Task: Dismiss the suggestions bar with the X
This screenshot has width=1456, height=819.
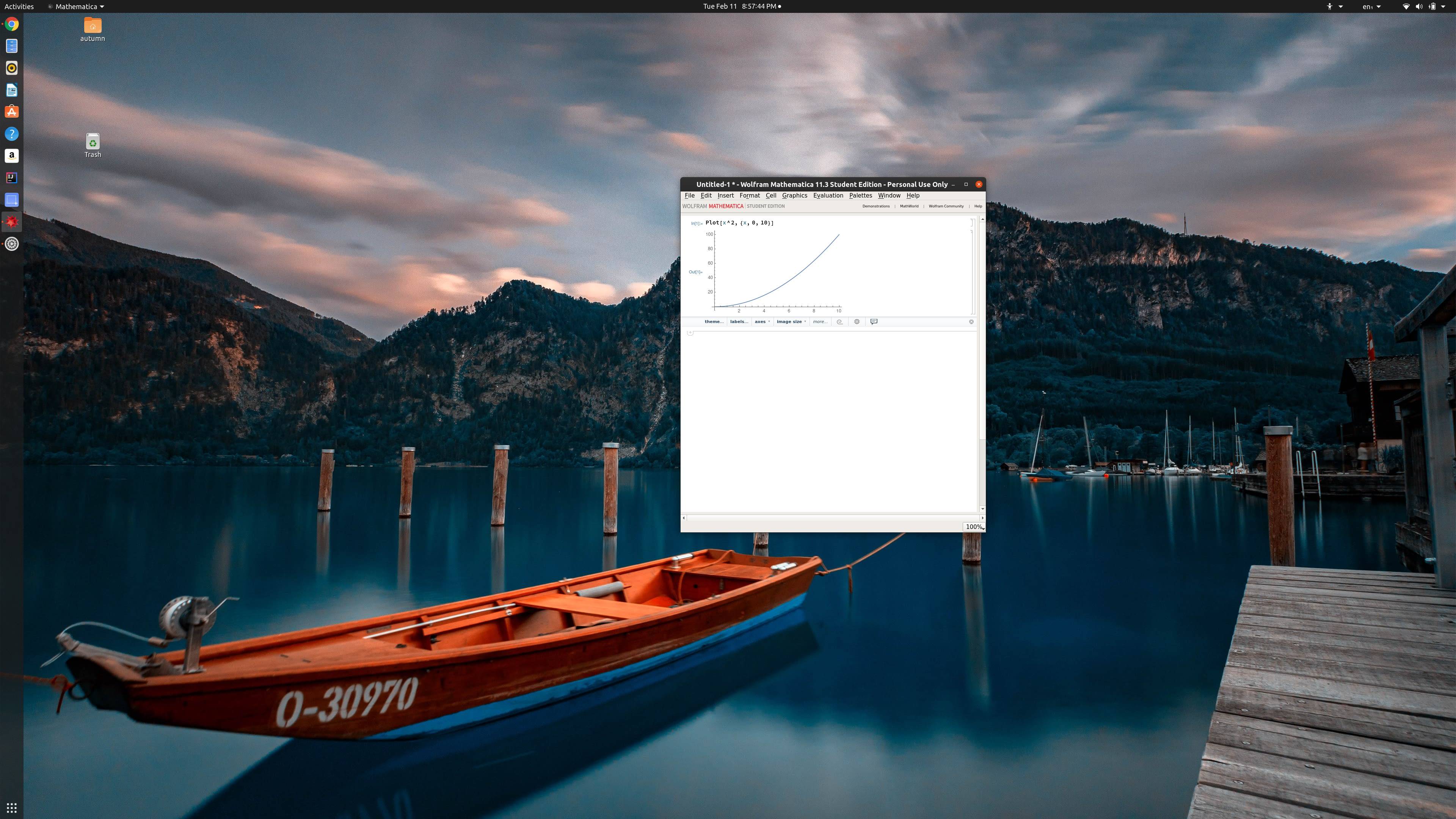Action: [x=971, y=322]
